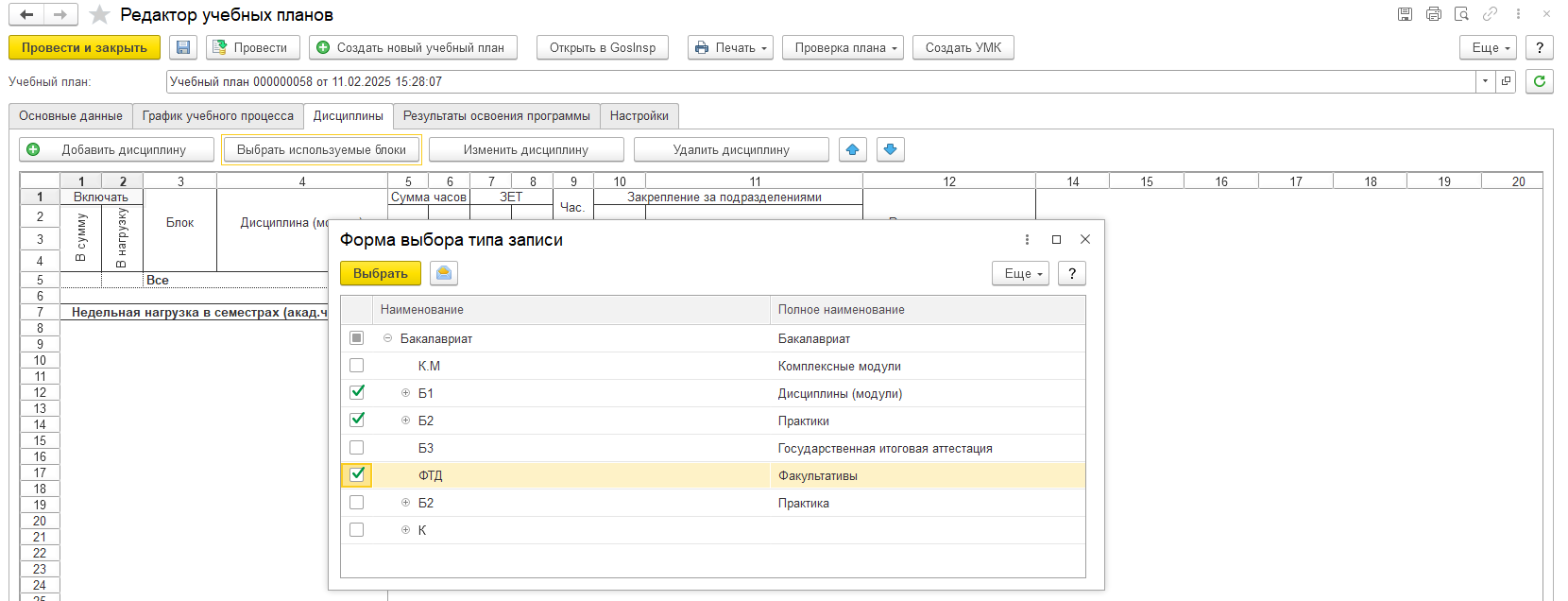The height and width of the screenshot is (601, 1568).
Task: Move discipline down with arrow icon
Action: pos(891,149)
